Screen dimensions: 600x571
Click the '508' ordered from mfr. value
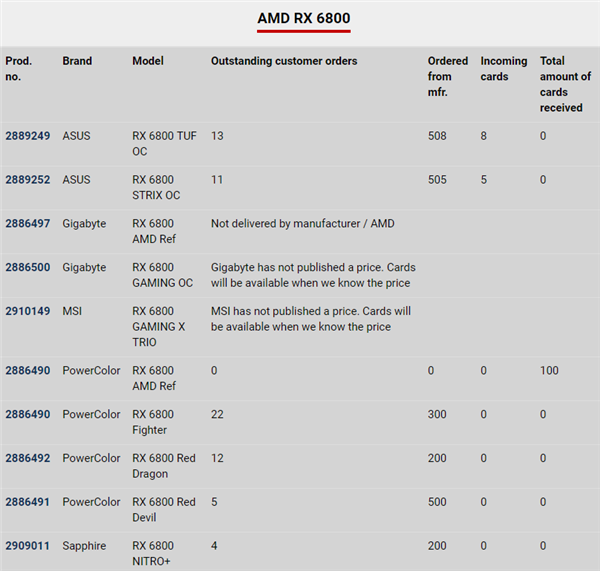pos(437,136)
